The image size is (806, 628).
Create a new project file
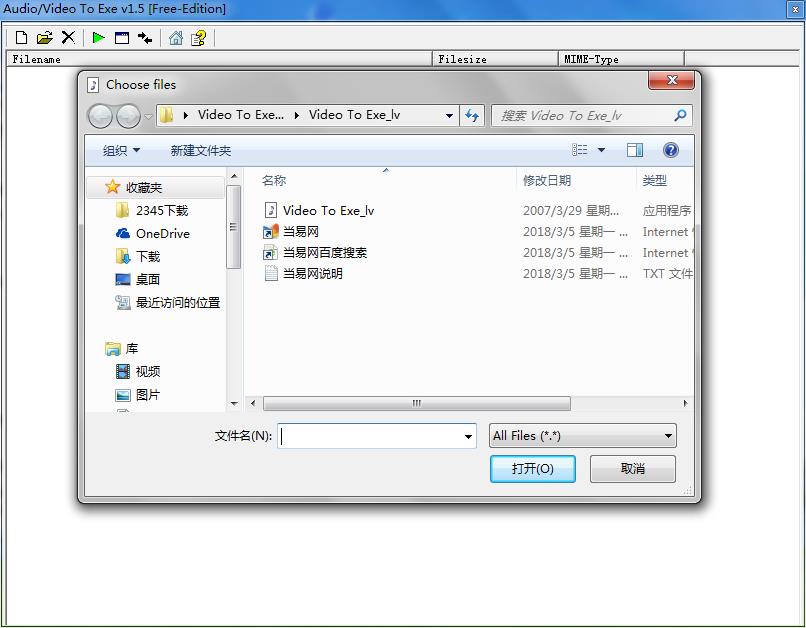20,38
